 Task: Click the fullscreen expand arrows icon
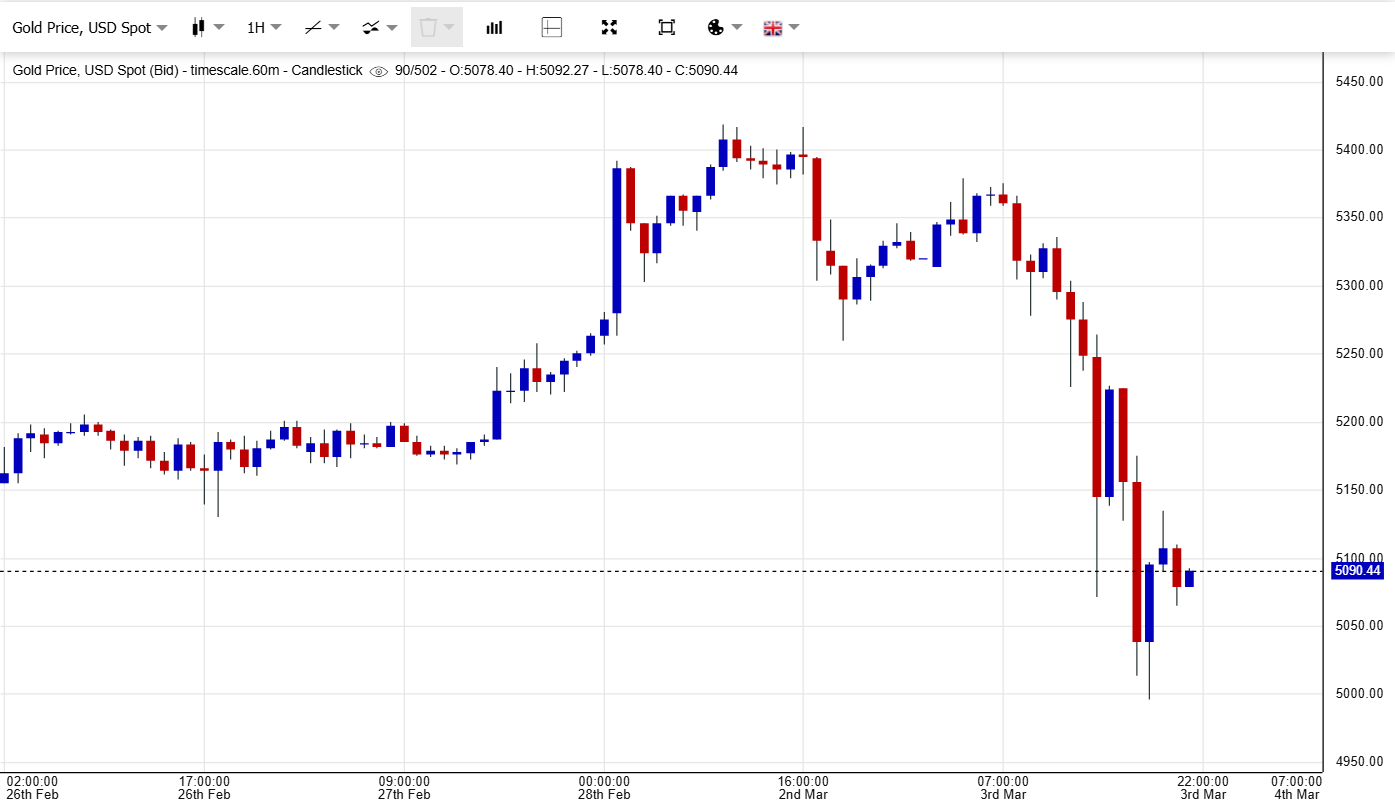tap(609, 28)
